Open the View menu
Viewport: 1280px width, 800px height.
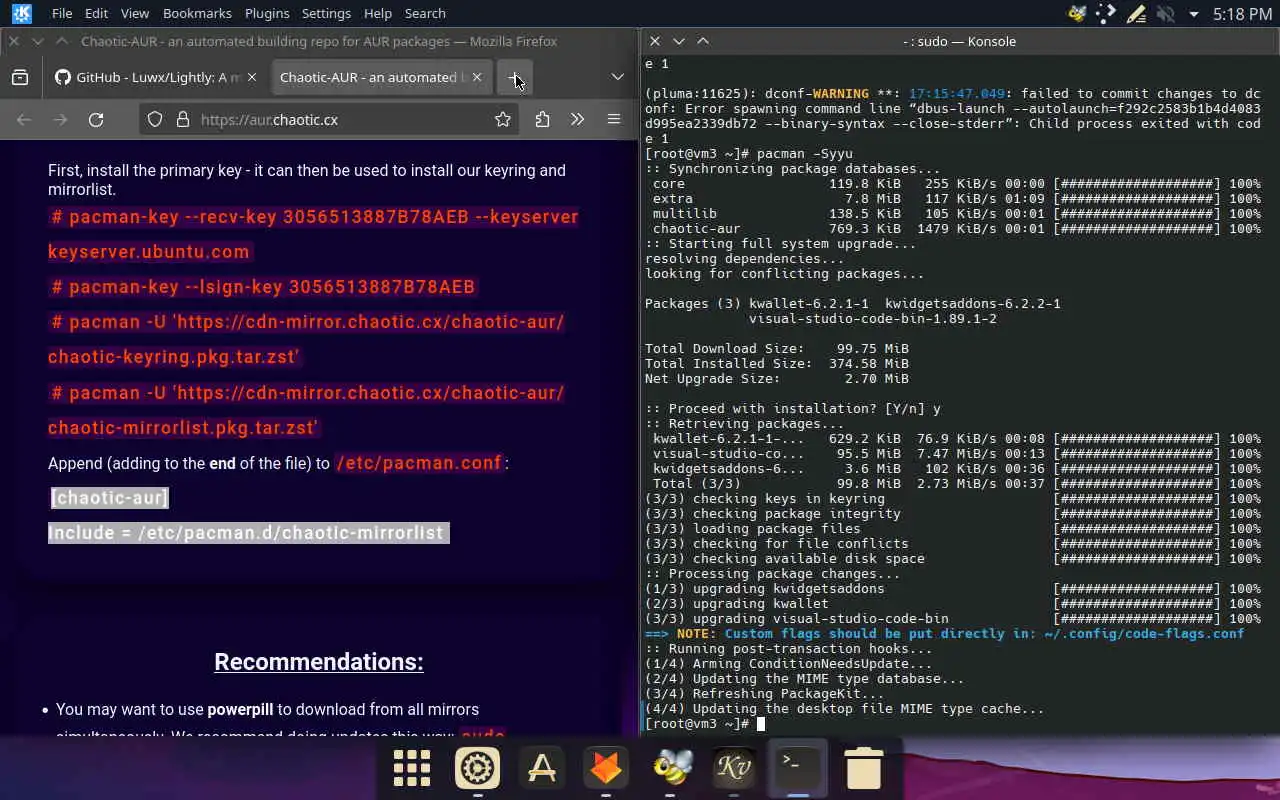point(134,13)
